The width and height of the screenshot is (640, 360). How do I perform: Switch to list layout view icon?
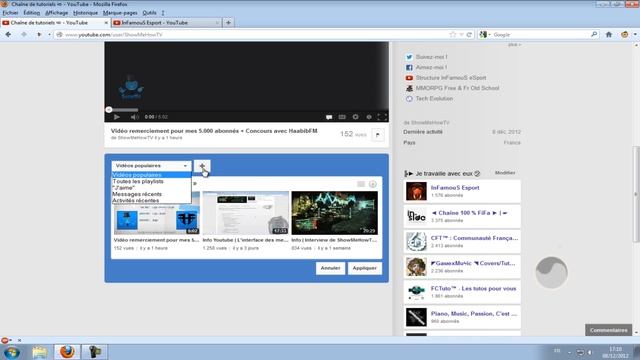tap(361, 184)
